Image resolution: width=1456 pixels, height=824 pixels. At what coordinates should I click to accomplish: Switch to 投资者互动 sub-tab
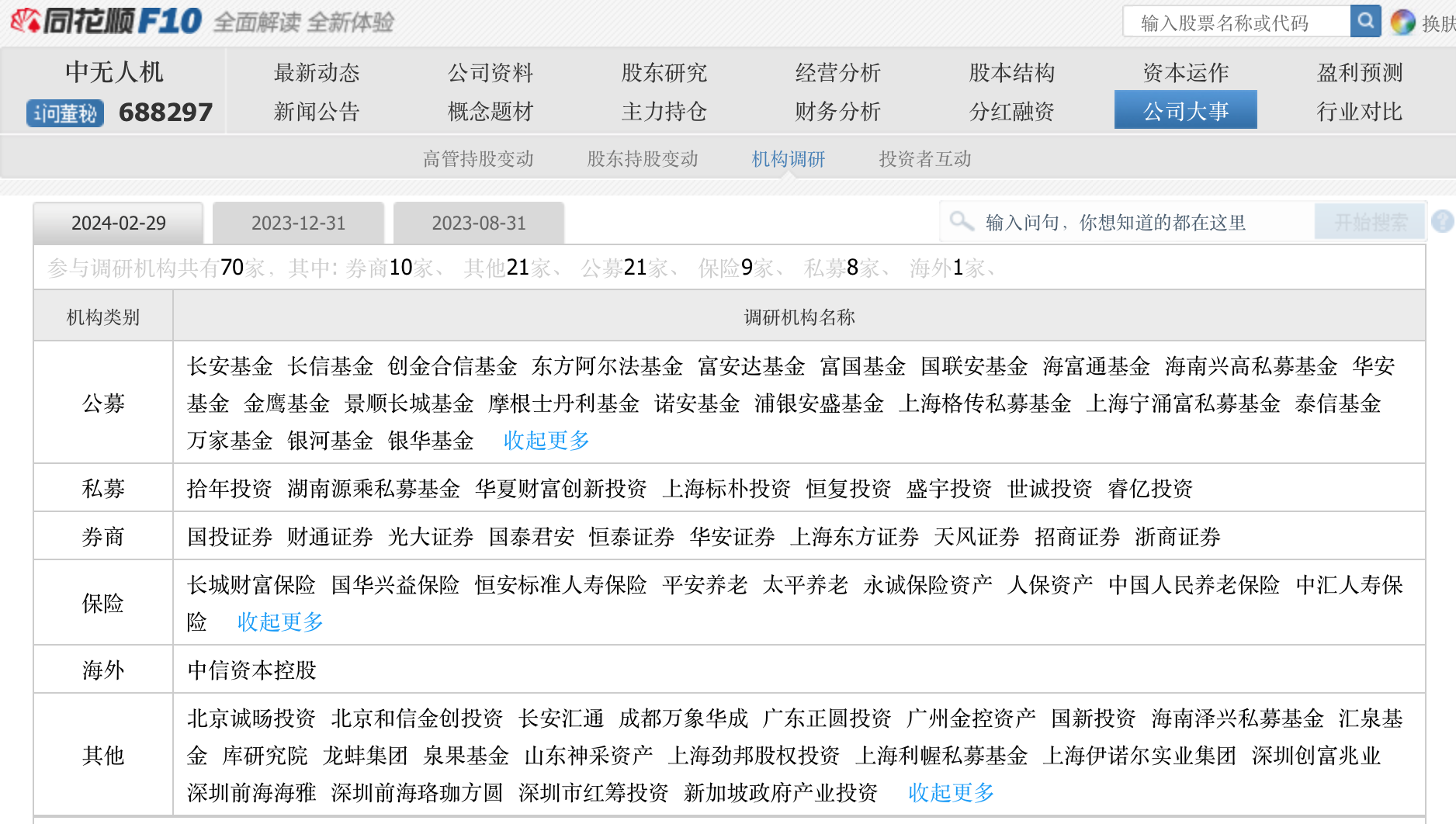point(925,159)
